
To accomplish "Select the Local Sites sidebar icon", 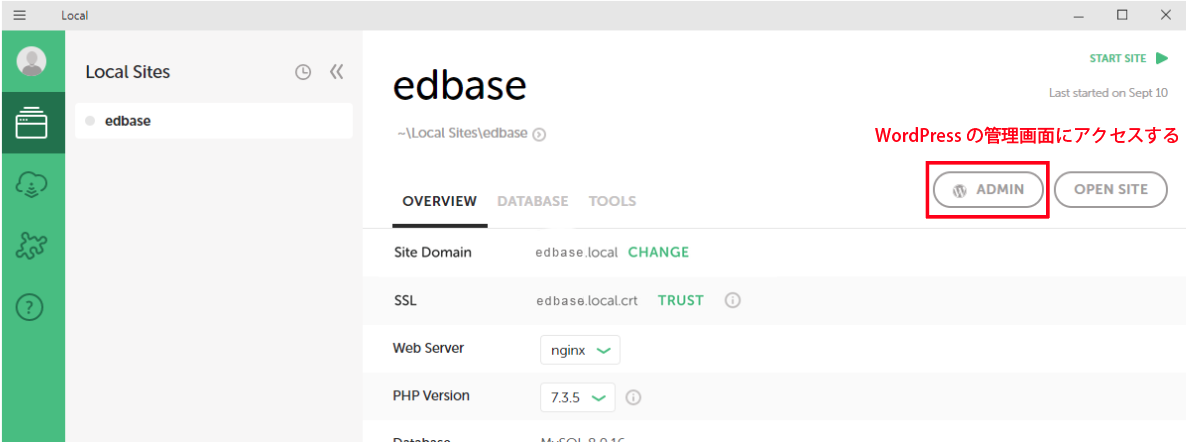I will click(x=33, y=123).
